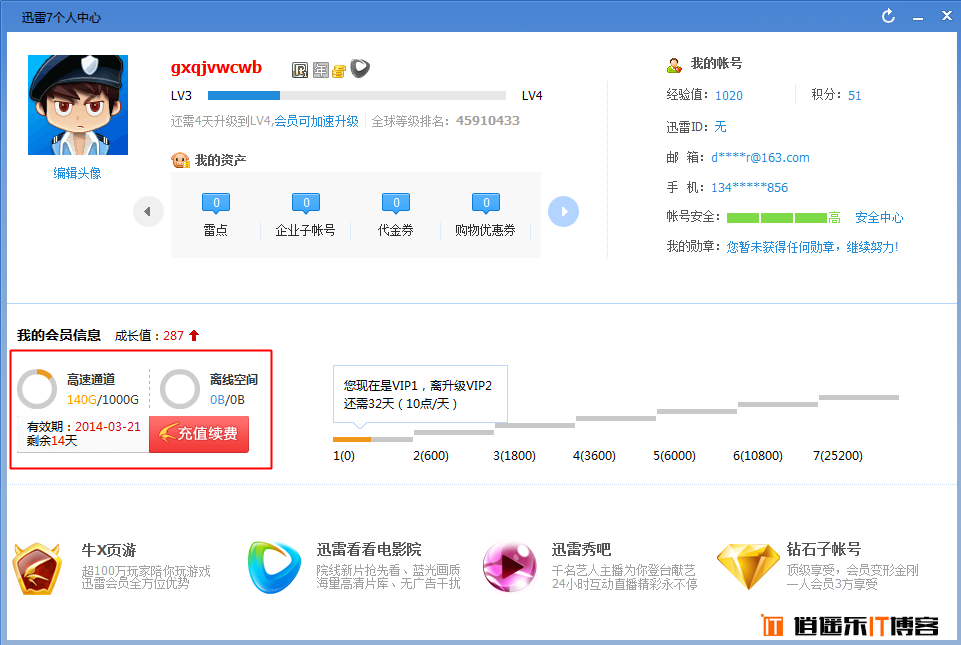
Task: Click the red 充值续费 button
Action: pyautogui.click(x=199, y=434)
